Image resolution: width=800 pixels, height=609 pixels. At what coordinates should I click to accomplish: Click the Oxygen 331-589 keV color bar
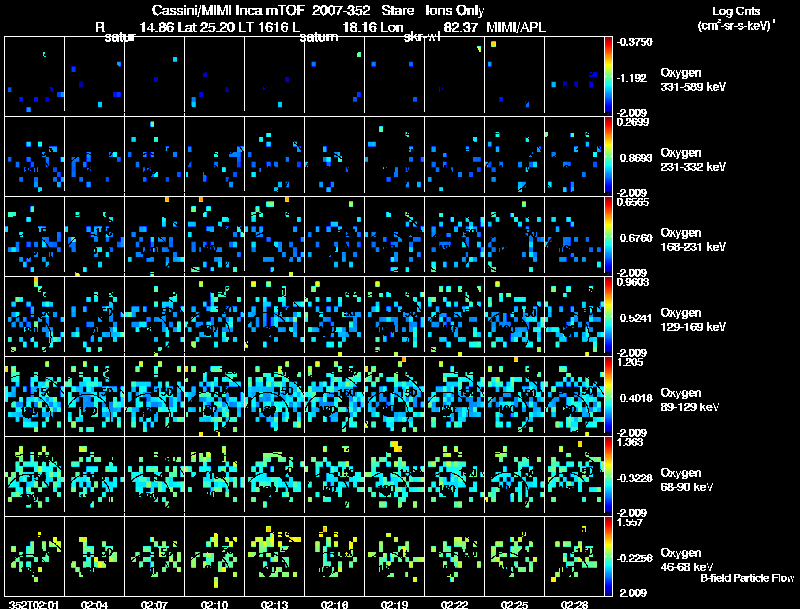[x=610, y=76]
